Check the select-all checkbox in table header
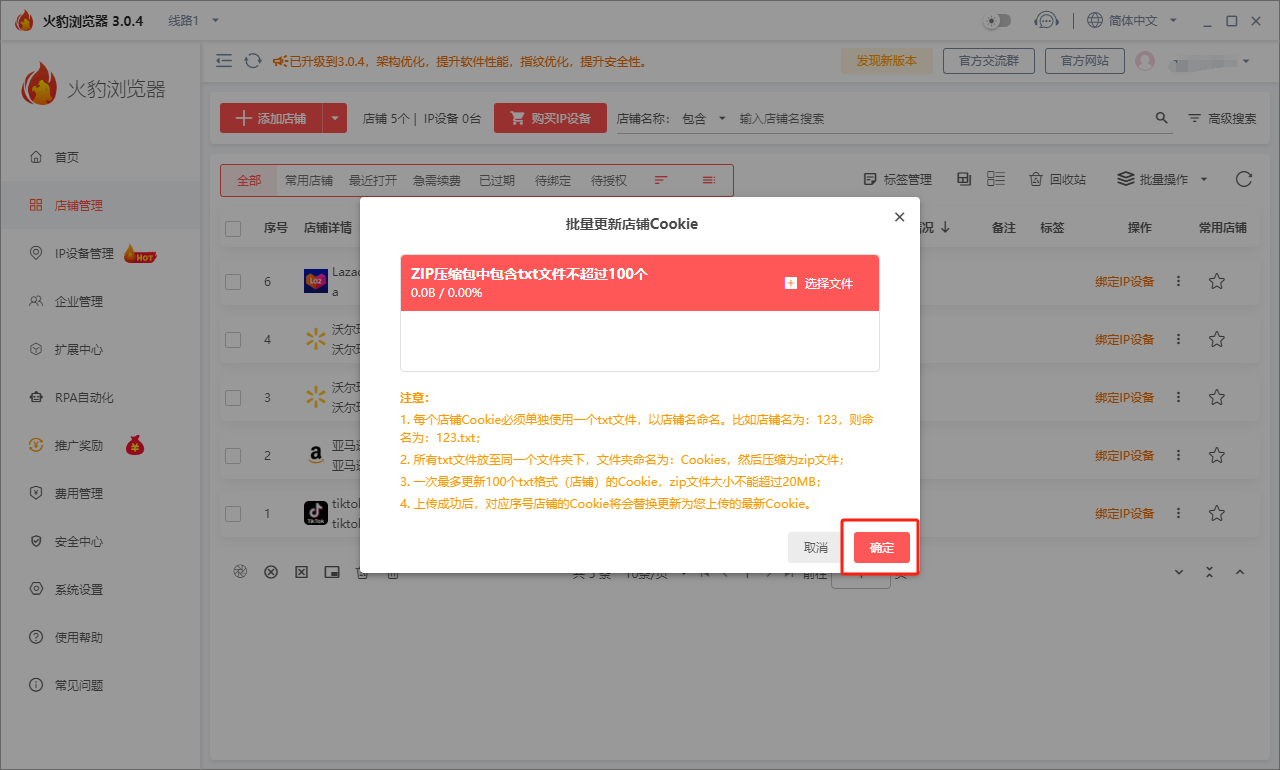Image resolution: width=1280 pixels, height=770 pixels. [233, 227]
